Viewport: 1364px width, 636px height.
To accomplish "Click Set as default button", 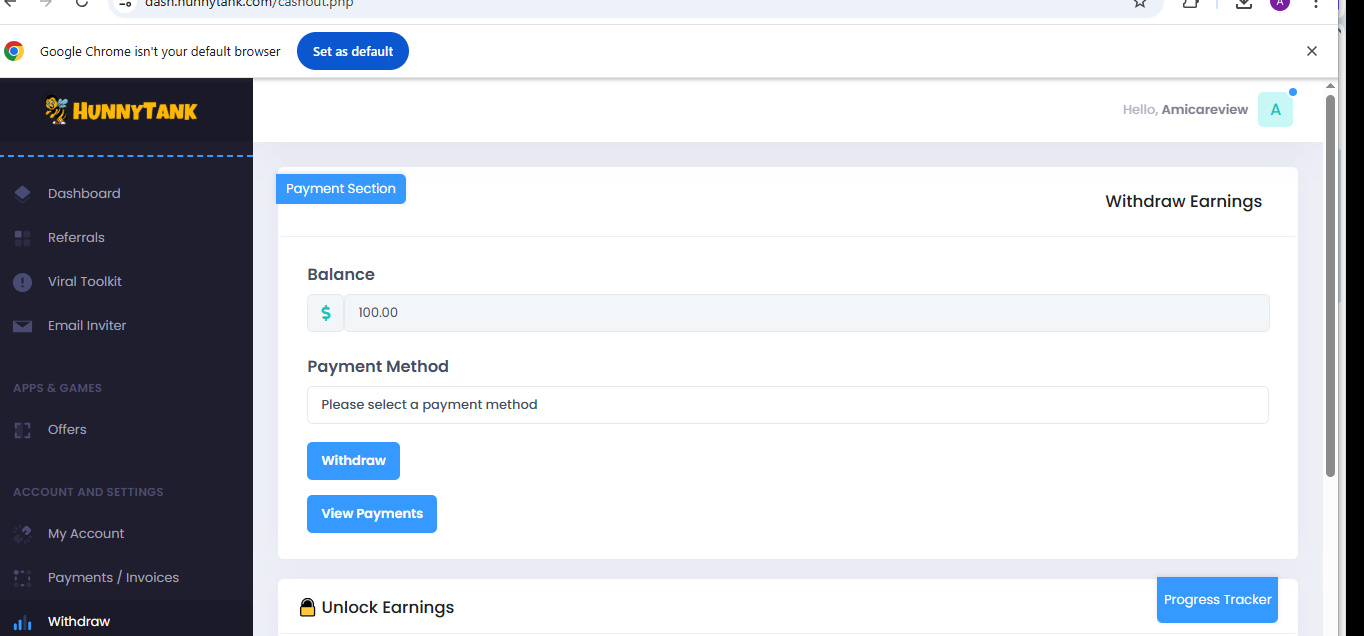I will (353, 51).
